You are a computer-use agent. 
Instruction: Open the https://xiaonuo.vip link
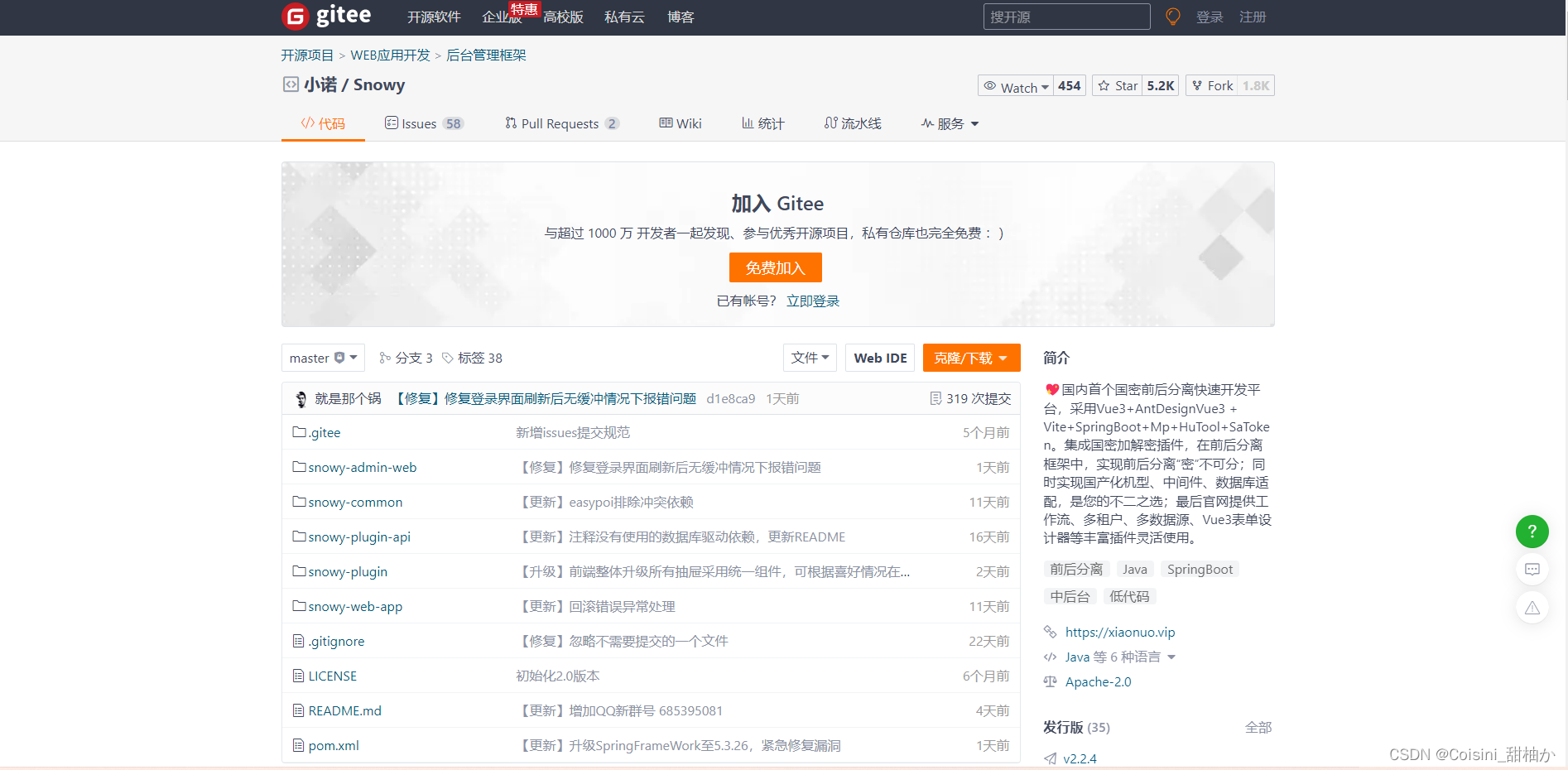click(x=1120, y=632)
